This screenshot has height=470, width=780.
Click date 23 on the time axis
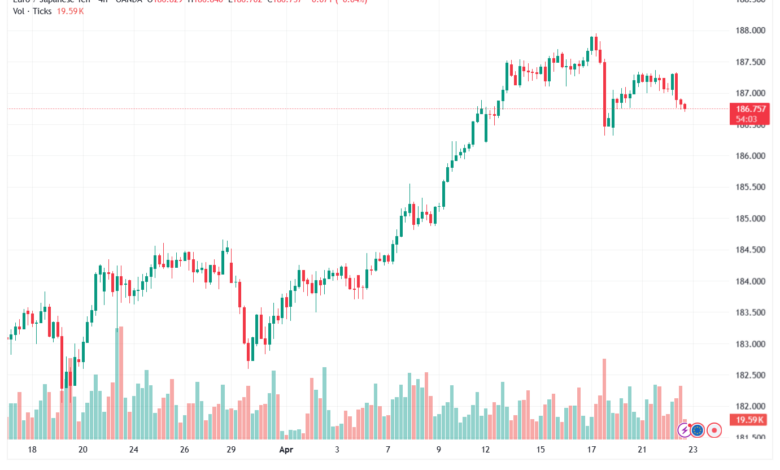coord(692,450)
